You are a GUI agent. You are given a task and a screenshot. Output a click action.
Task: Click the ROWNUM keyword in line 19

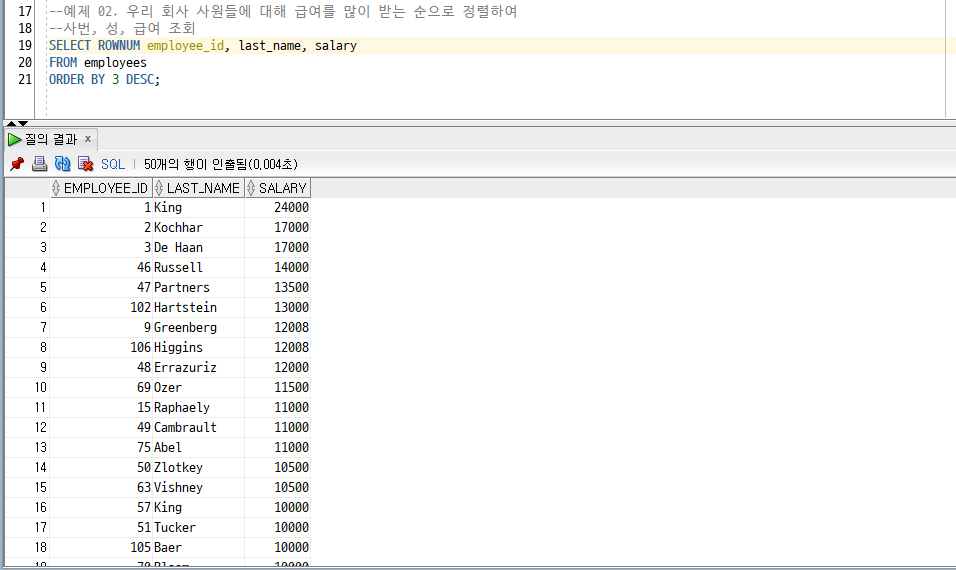click(119, 46)
